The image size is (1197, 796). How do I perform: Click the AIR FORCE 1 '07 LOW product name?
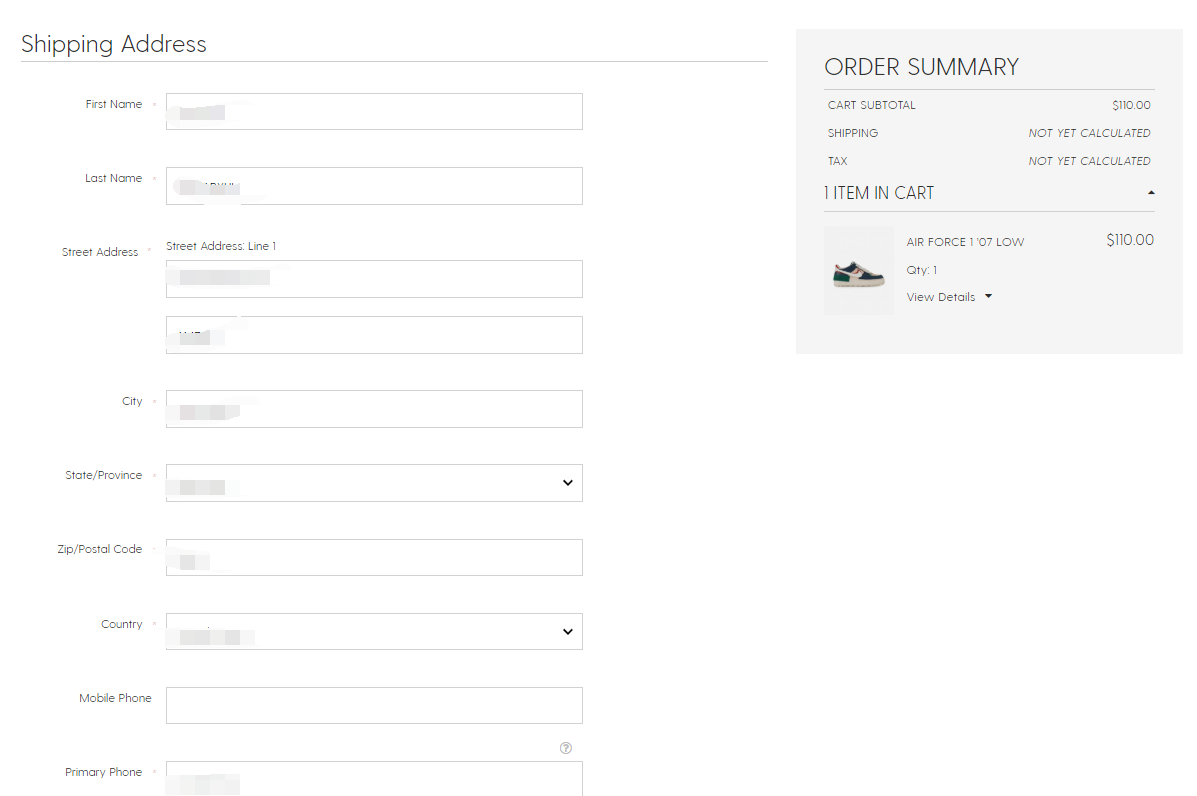tap(965, 242)
